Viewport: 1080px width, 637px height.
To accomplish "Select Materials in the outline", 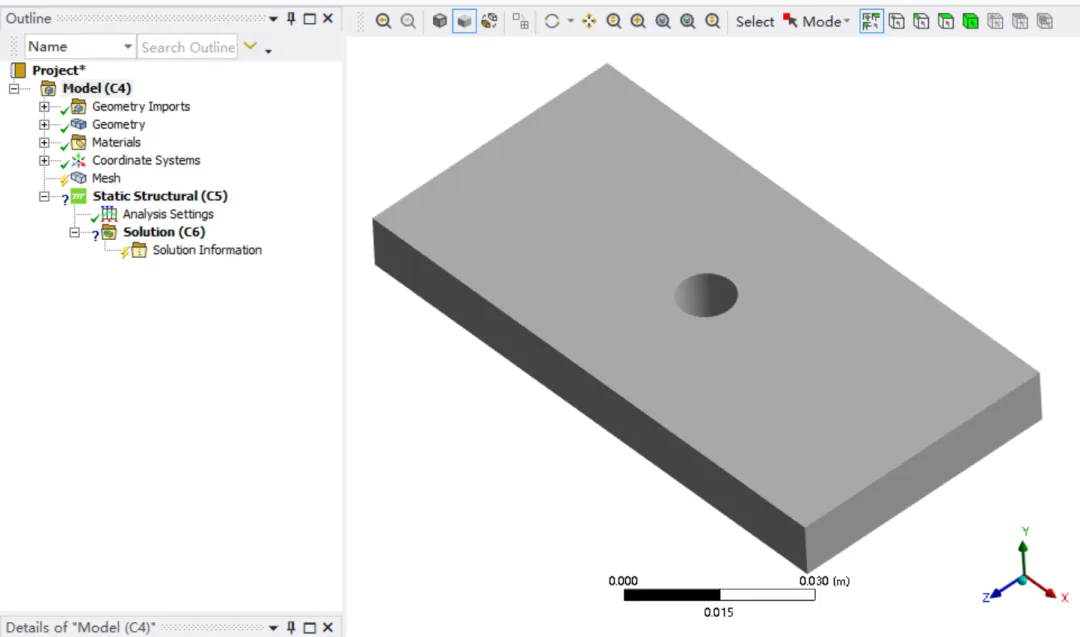I will 116,142.
